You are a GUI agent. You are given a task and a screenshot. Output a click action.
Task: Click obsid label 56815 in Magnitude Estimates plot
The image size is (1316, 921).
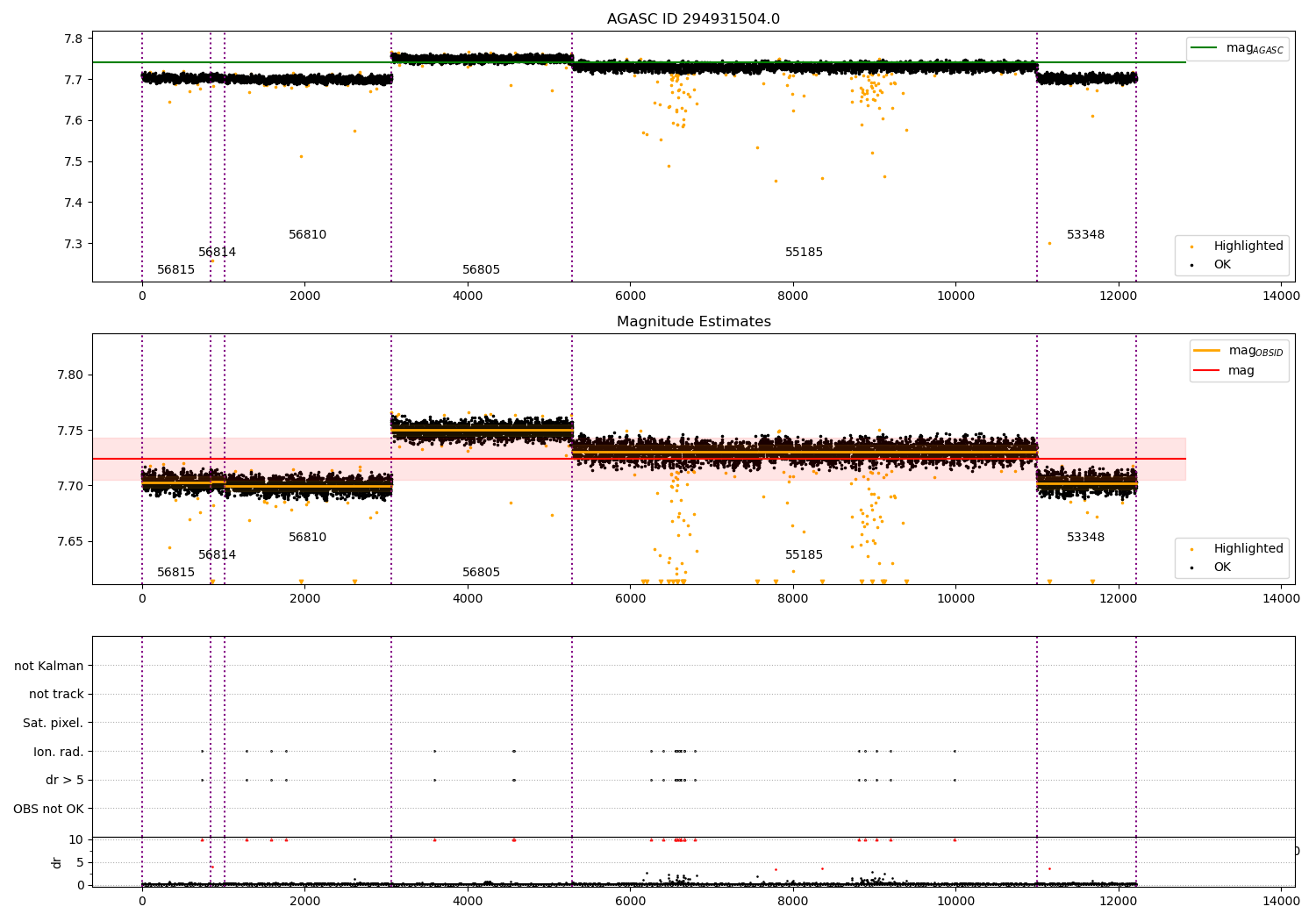(x=175, y=573)
